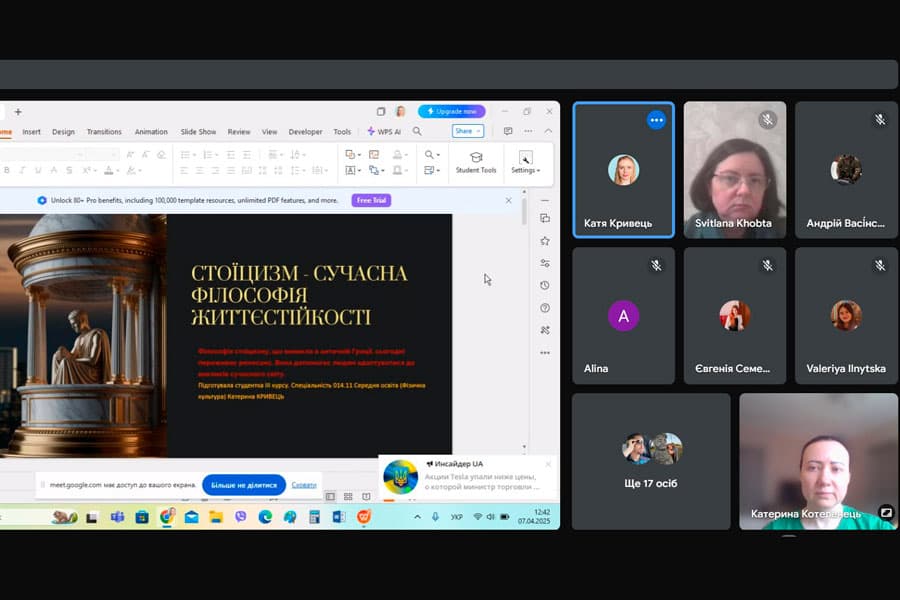Click the purple Free Trial button
The width and height of the screenshot is (900, 600).
tap(371, 200)
